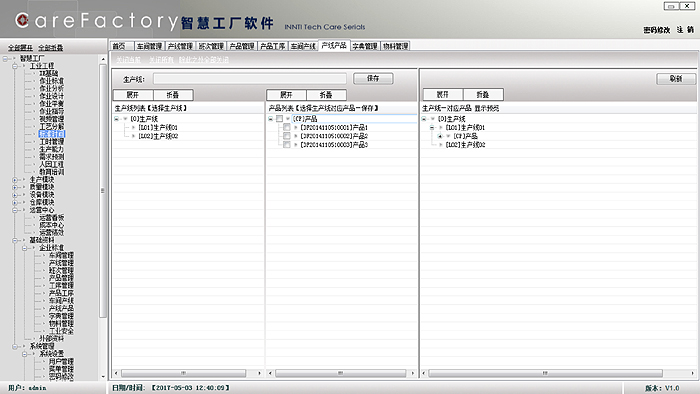Click the 除此之外全部关闭 link
This screenshot has height=394, width=700.
click(204, 60)
